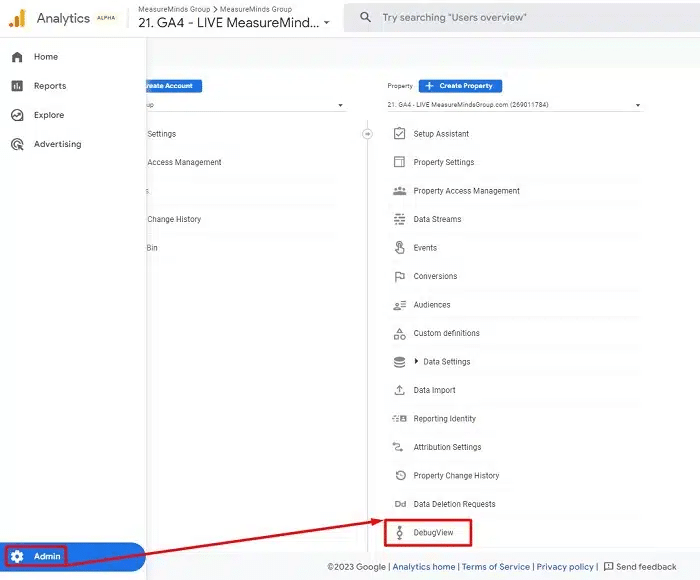Screen dimensions: 700x580
Task: Expand the Data Settings submenu
Action: pos(417,362)
